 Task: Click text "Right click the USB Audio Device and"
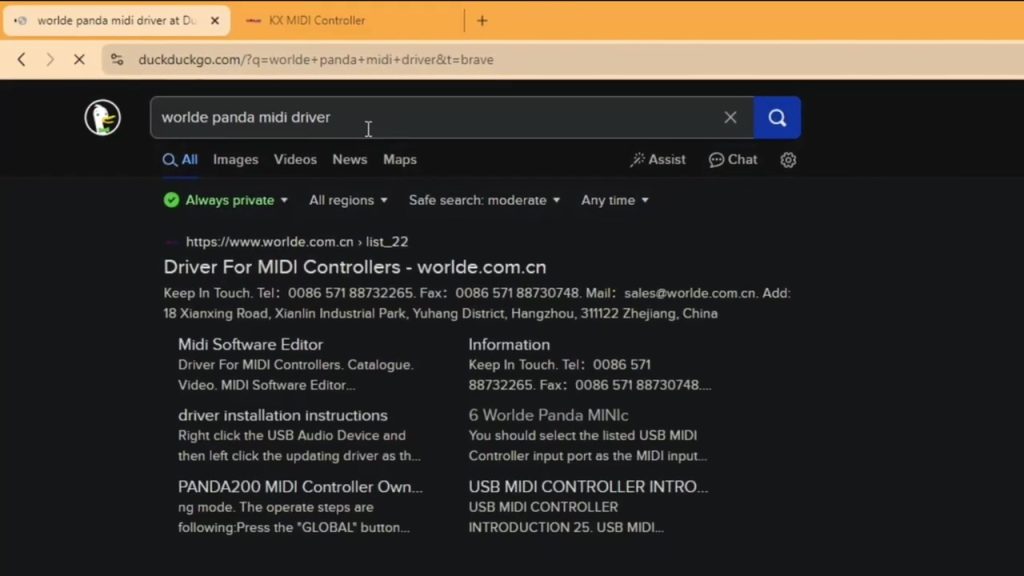point(292,436)
